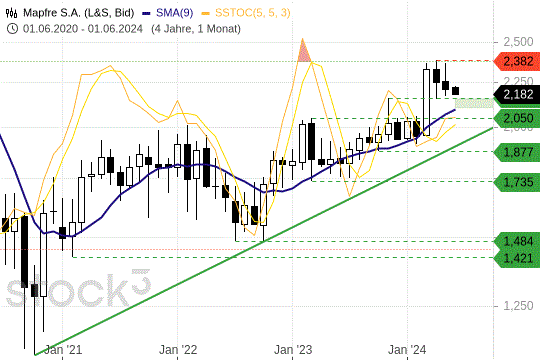Click the black 2,182 current price tag
540x360 pixels.
coord(517,94)
